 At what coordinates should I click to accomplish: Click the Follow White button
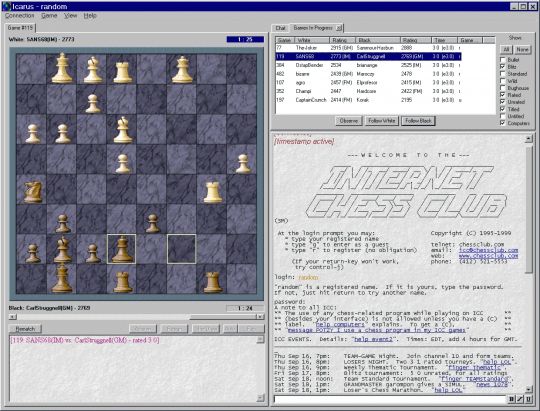pyautogui.click(x=381, y=121)
